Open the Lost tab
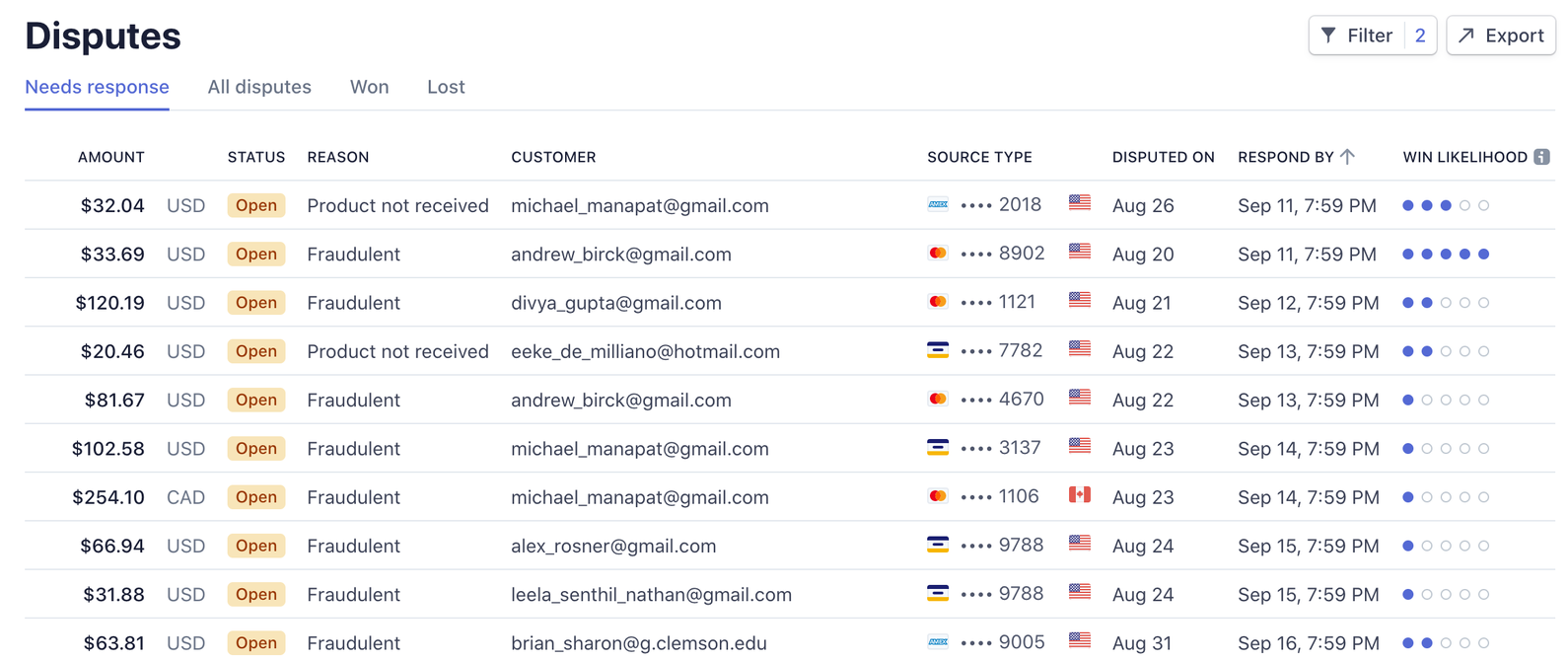 (x=446, y=87)
